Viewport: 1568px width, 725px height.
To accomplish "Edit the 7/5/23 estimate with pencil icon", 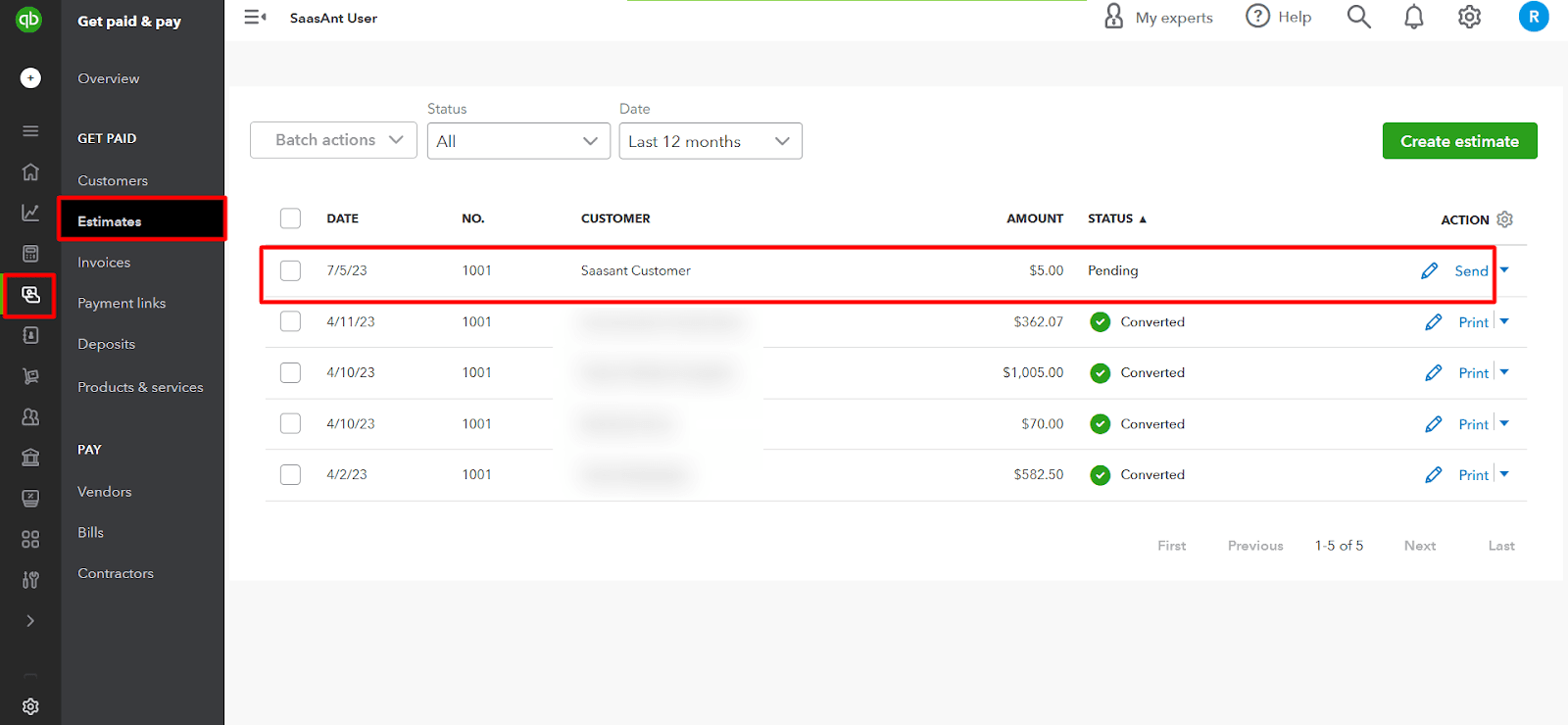I will [1430, 270].
